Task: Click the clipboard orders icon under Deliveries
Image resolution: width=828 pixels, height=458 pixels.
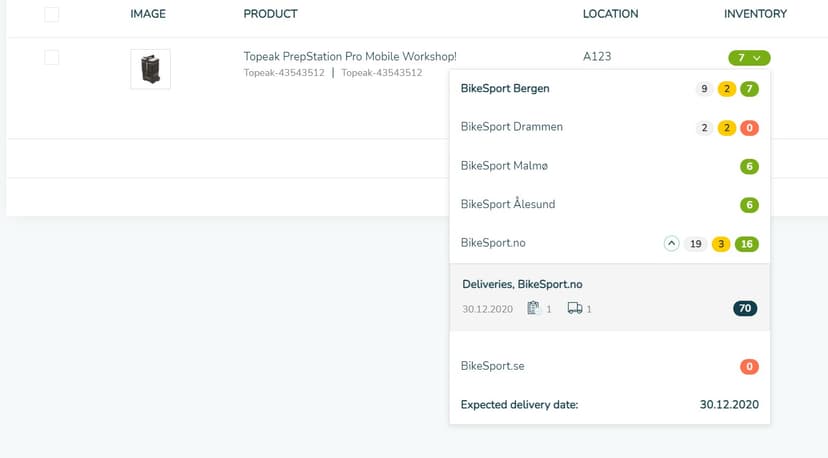Action: coord(533,308)
